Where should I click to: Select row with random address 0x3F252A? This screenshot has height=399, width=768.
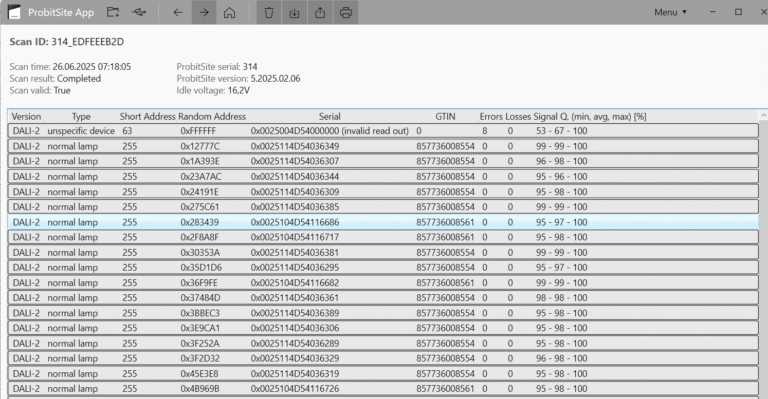pyautogui.click(x=383, y=344)
